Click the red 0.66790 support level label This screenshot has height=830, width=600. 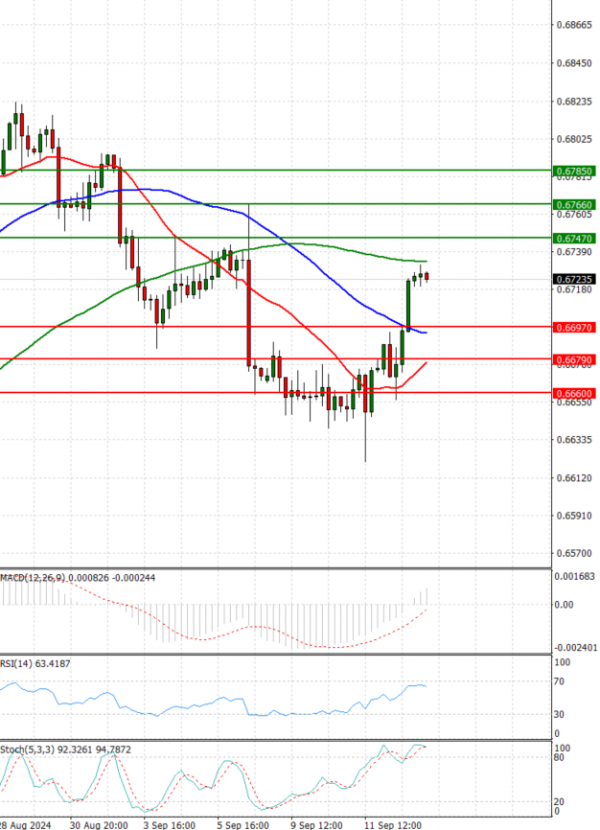(574, 360)
